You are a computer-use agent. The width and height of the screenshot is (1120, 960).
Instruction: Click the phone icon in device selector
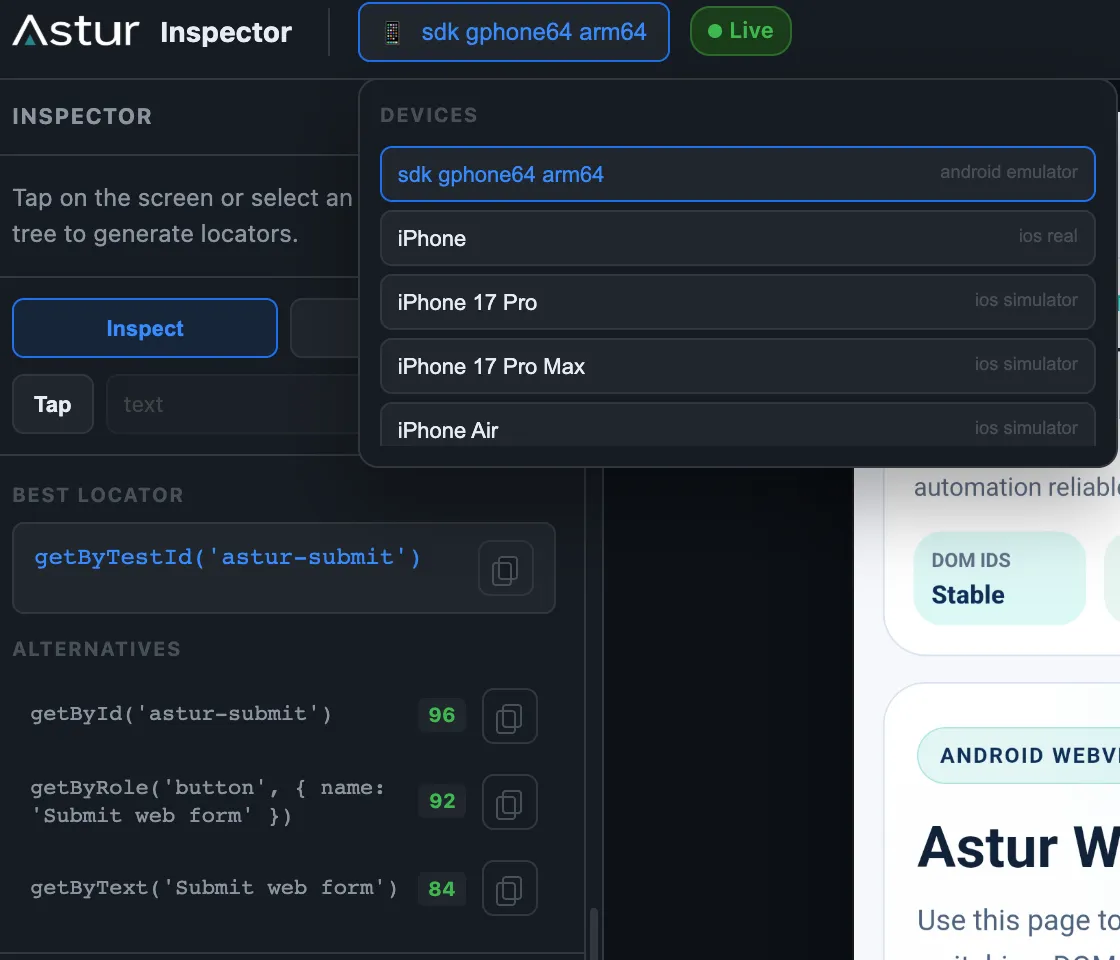392,32
